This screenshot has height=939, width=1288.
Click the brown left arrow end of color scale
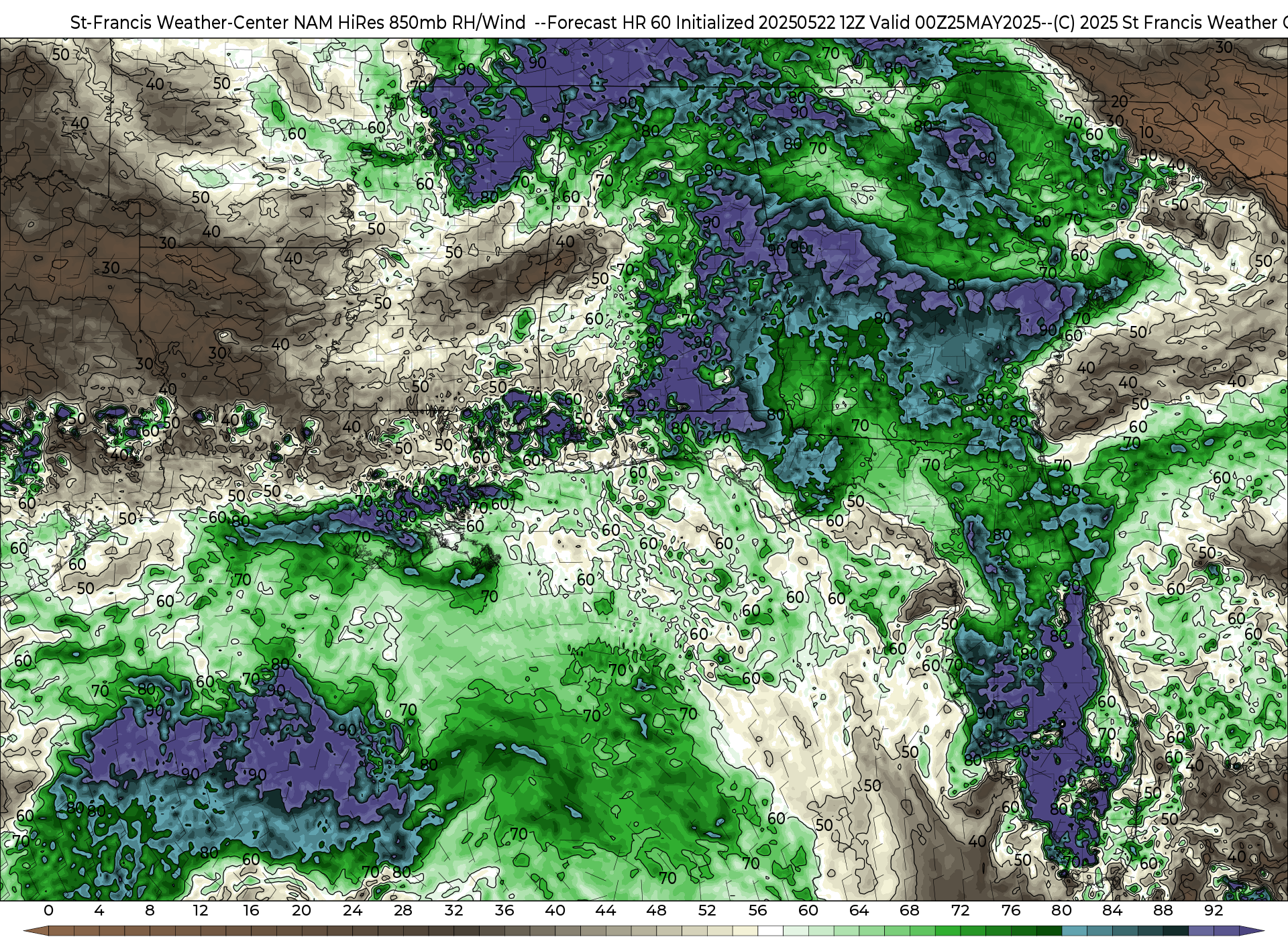click(x=36, y=930)
